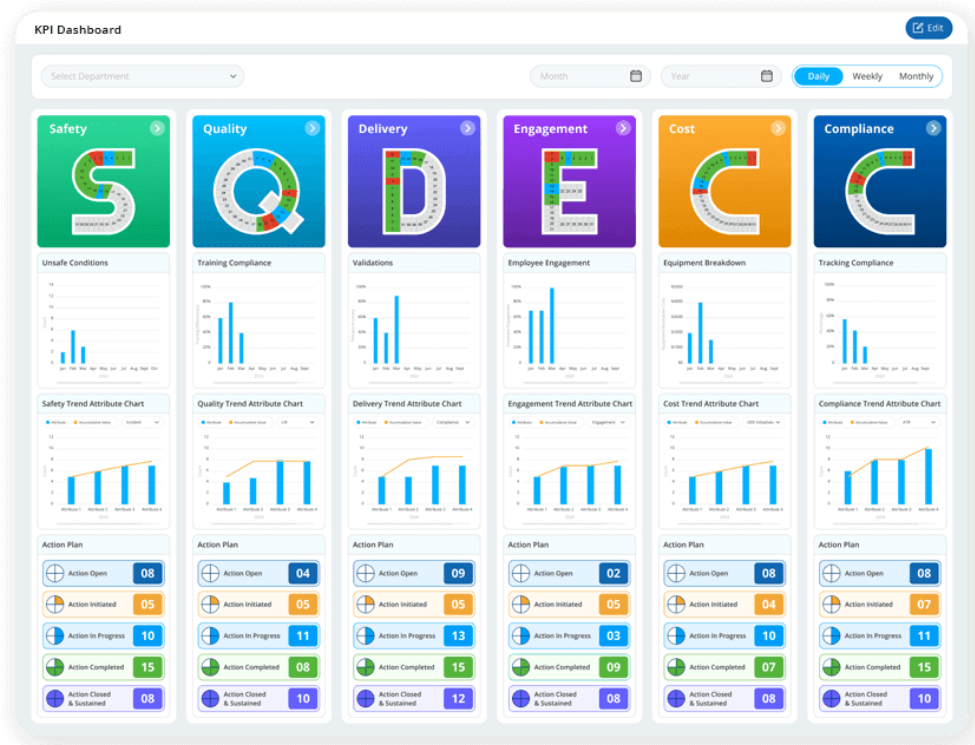
Task: Open Compliance card arrow icon
Action: tap(933, 128)
